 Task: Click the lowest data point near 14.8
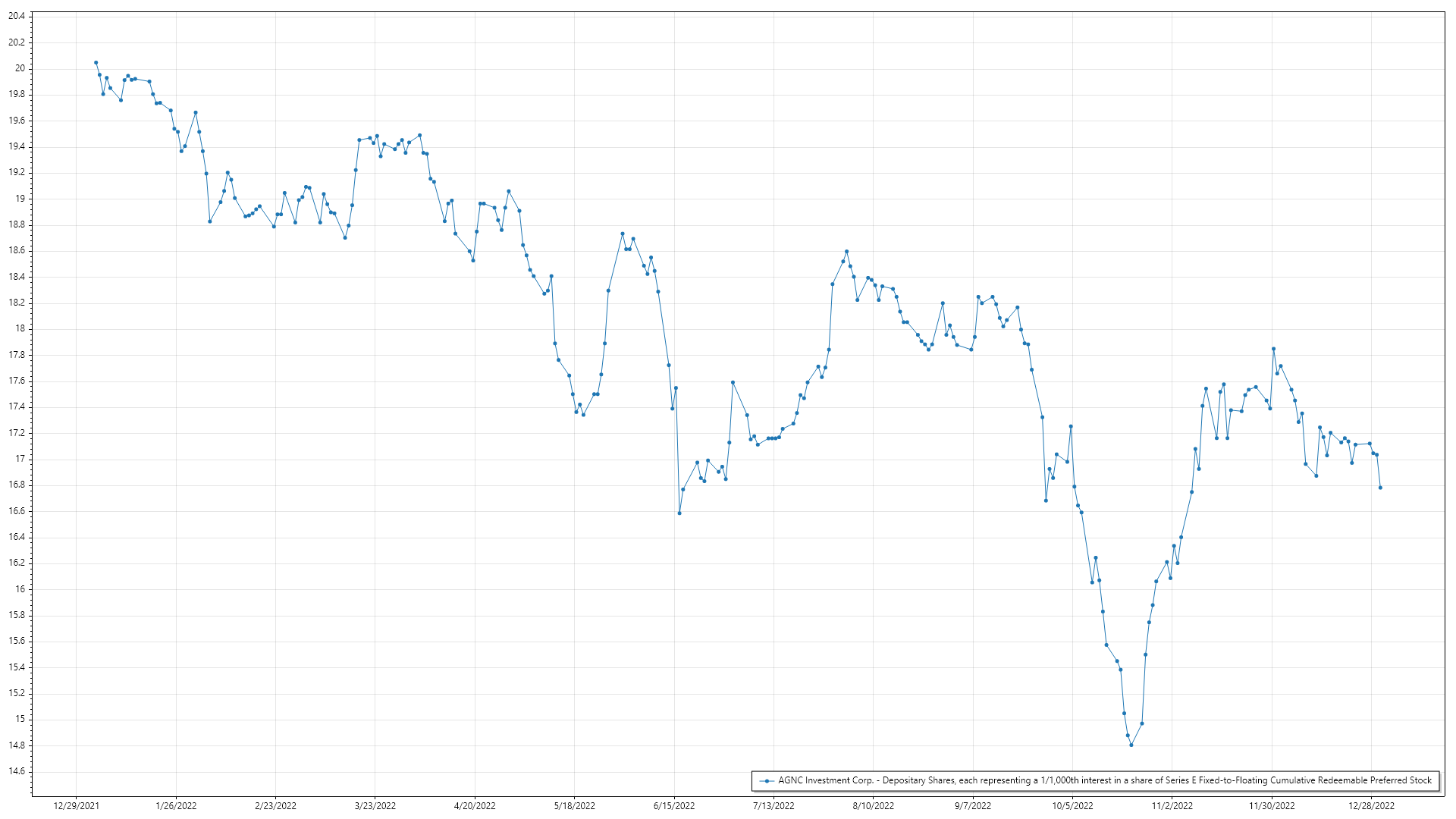1131,745
